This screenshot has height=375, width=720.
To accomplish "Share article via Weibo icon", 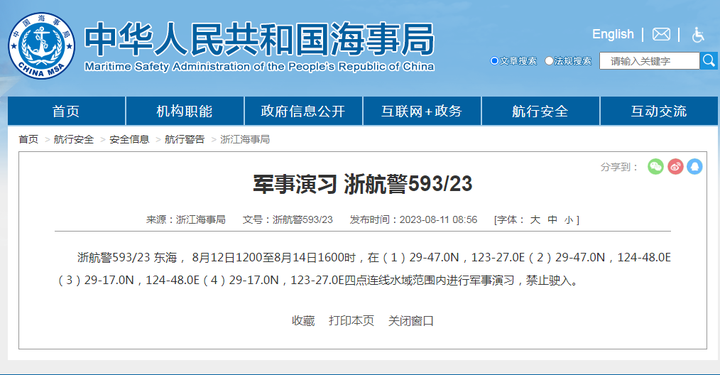I will click(675, 167).
